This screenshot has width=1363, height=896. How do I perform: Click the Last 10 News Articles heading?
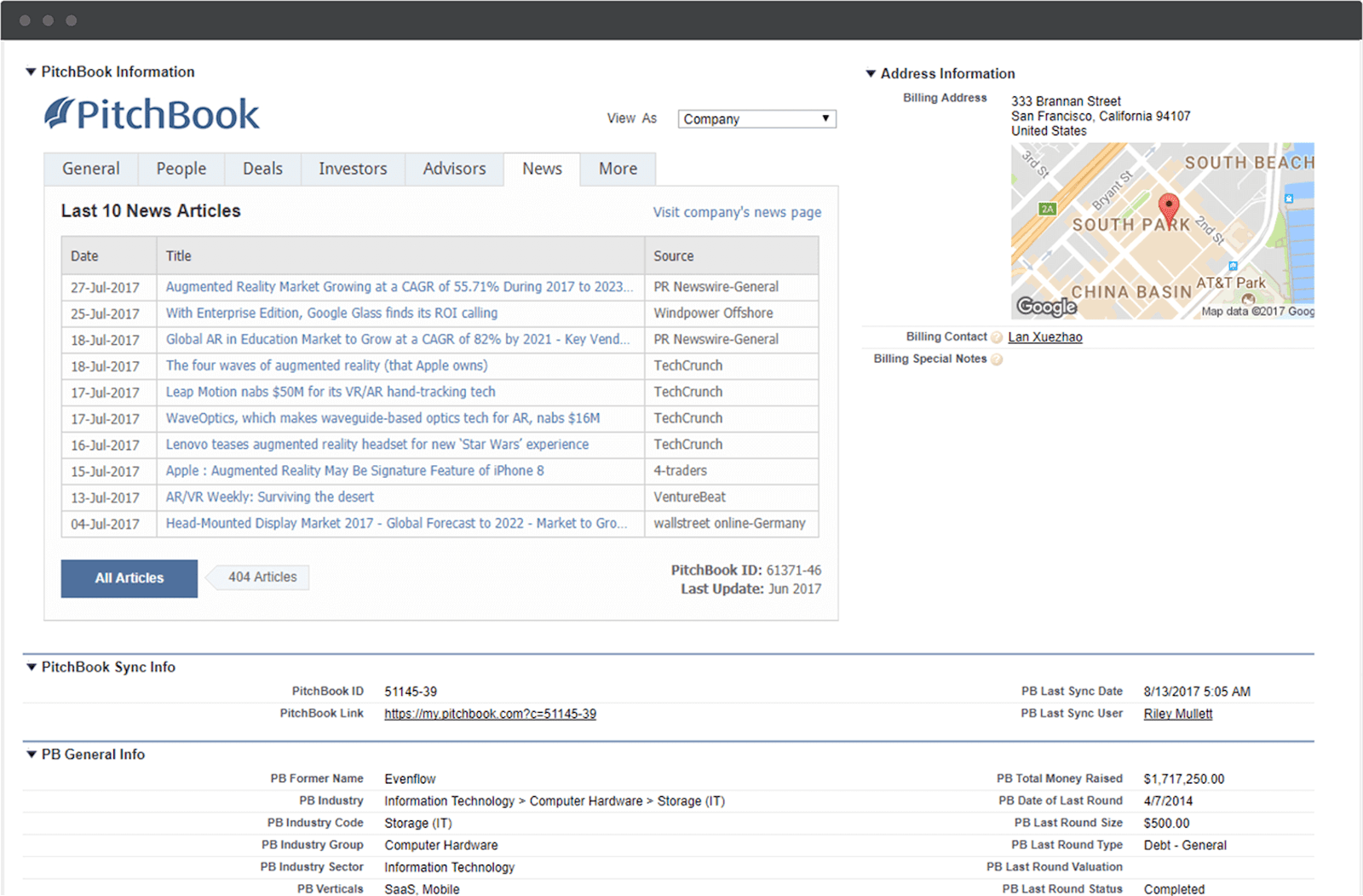point(151,211)
